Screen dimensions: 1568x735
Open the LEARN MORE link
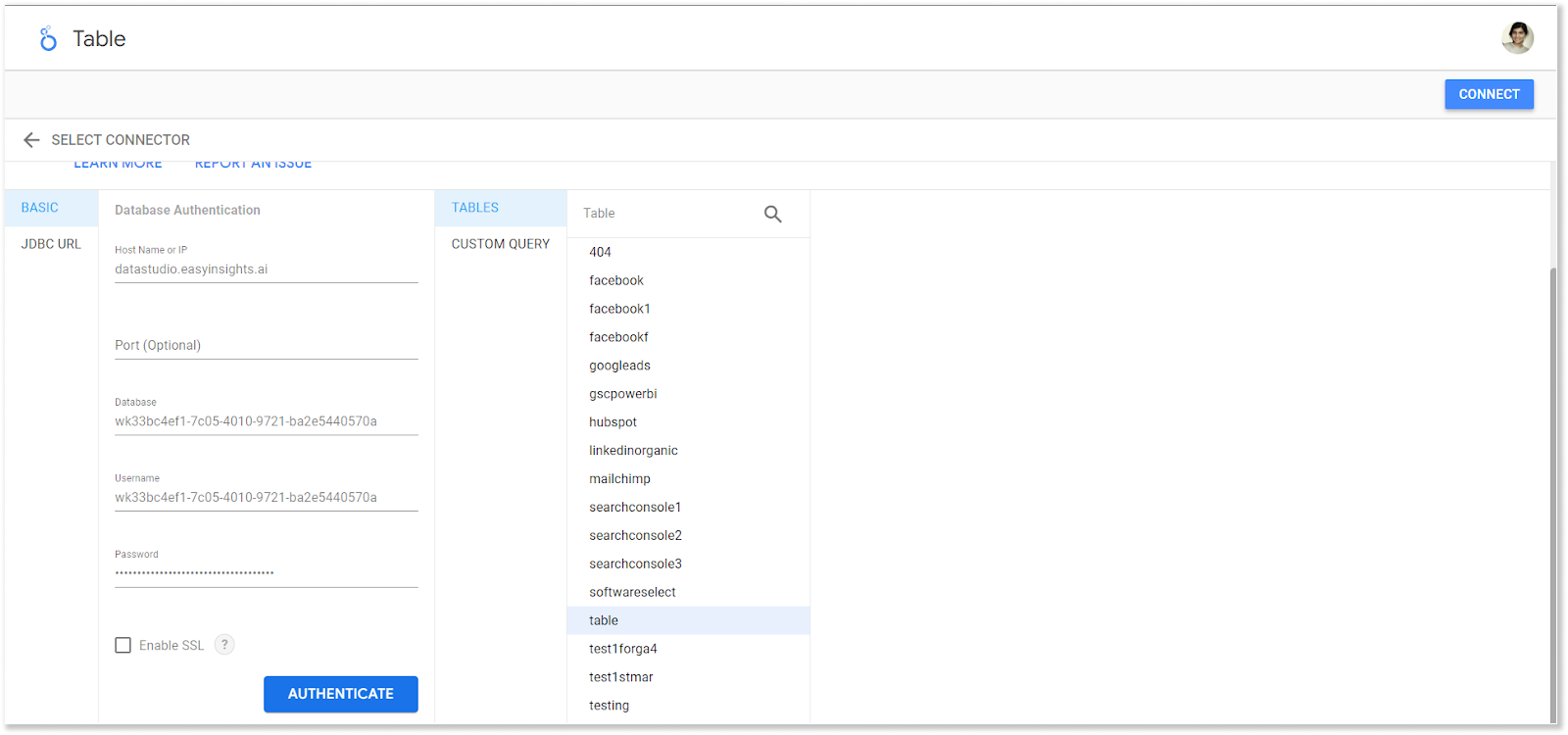[118, 165]
